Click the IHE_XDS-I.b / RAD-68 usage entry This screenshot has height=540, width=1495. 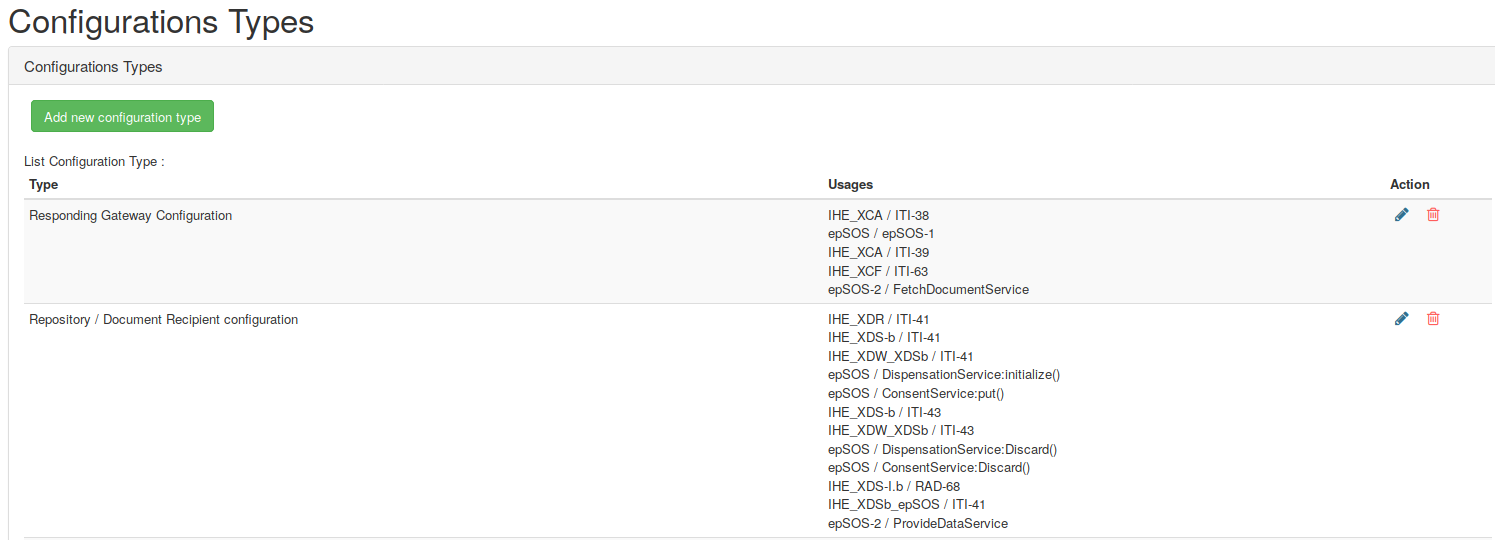(x=893, y=487)
